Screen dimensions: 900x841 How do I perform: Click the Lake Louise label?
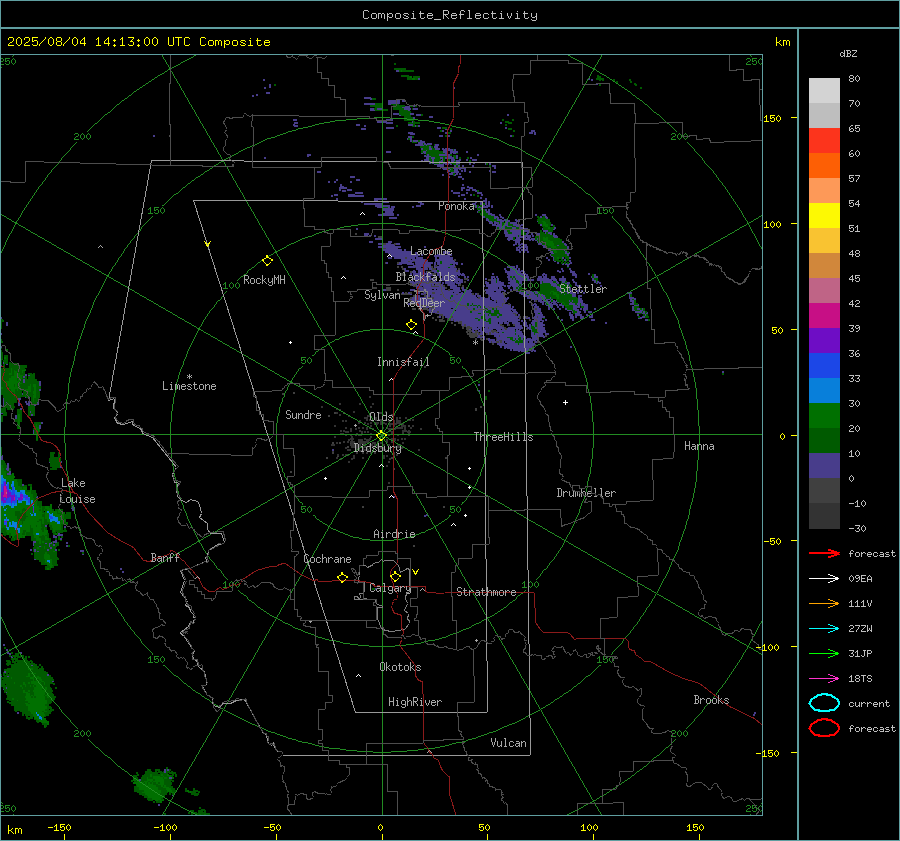(x=78, y=491)
